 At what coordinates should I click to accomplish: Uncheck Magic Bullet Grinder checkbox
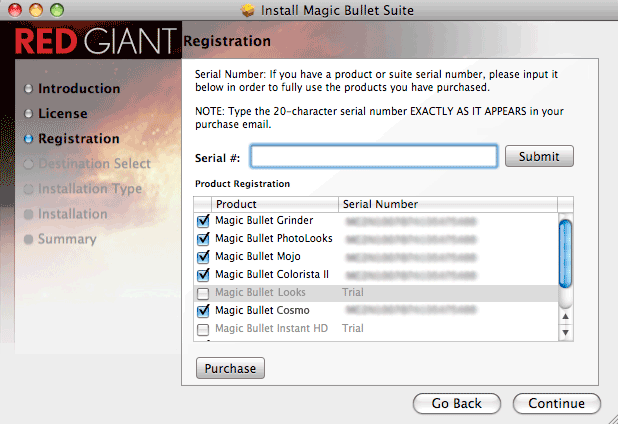tap(203, 221)
